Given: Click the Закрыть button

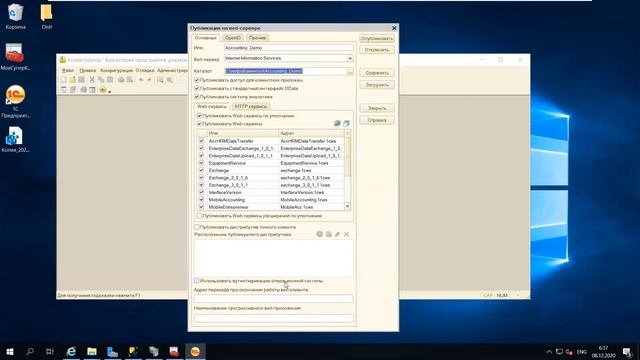Looking at the screenshot, I should 377,108.
